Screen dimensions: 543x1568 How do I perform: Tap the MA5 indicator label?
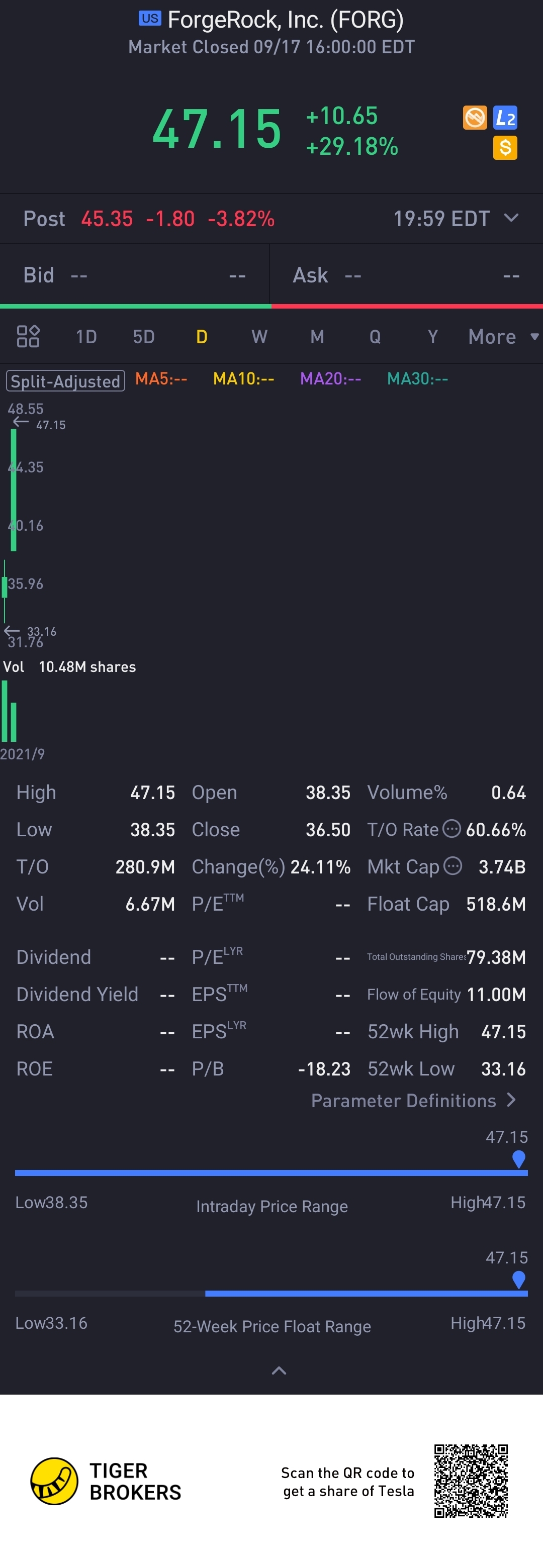tap(161, 378)
